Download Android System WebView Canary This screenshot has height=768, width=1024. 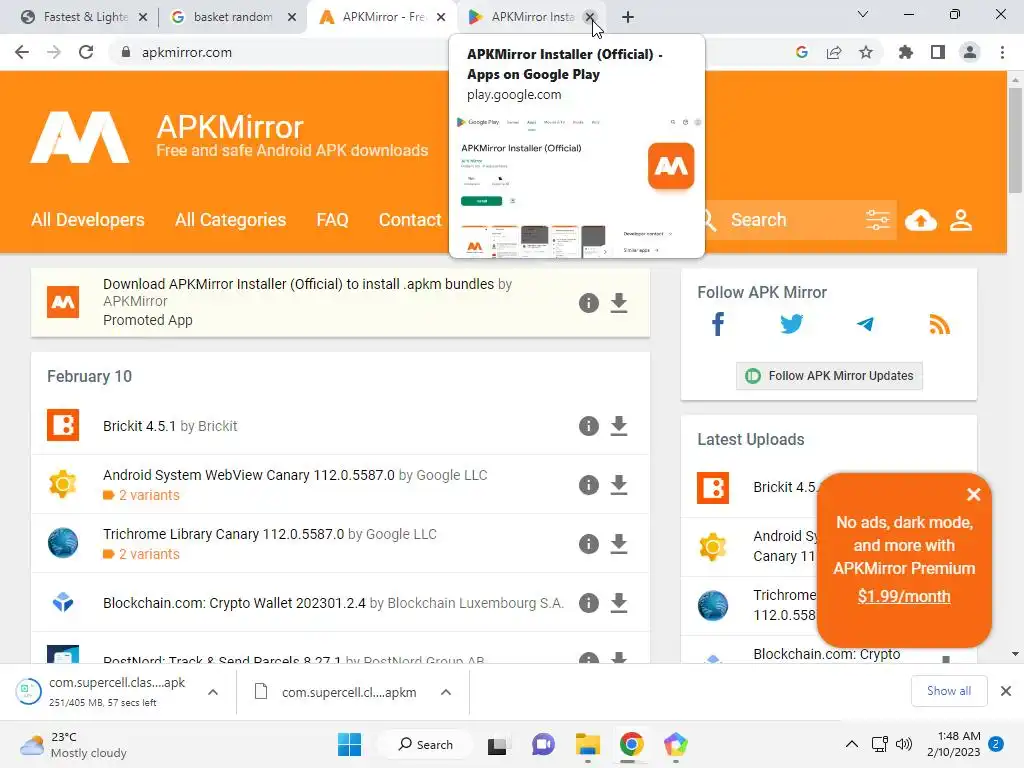click(619, 485)
